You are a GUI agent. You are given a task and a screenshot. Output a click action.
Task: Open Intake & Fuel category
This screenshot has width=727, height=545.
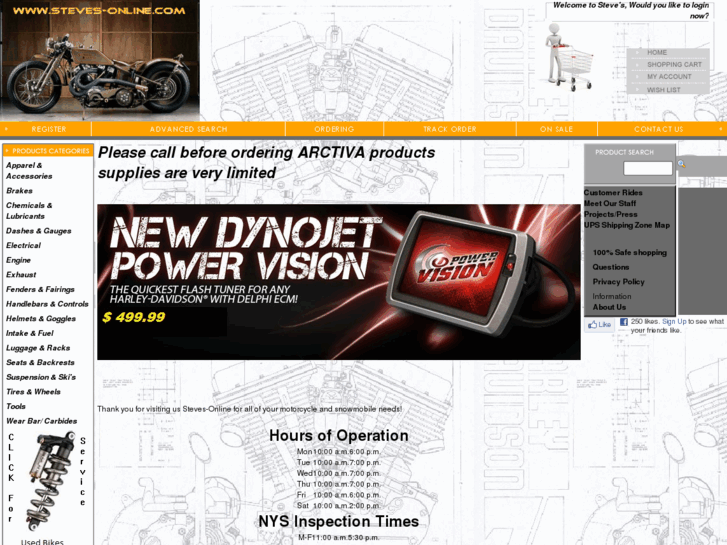point(30,333)
